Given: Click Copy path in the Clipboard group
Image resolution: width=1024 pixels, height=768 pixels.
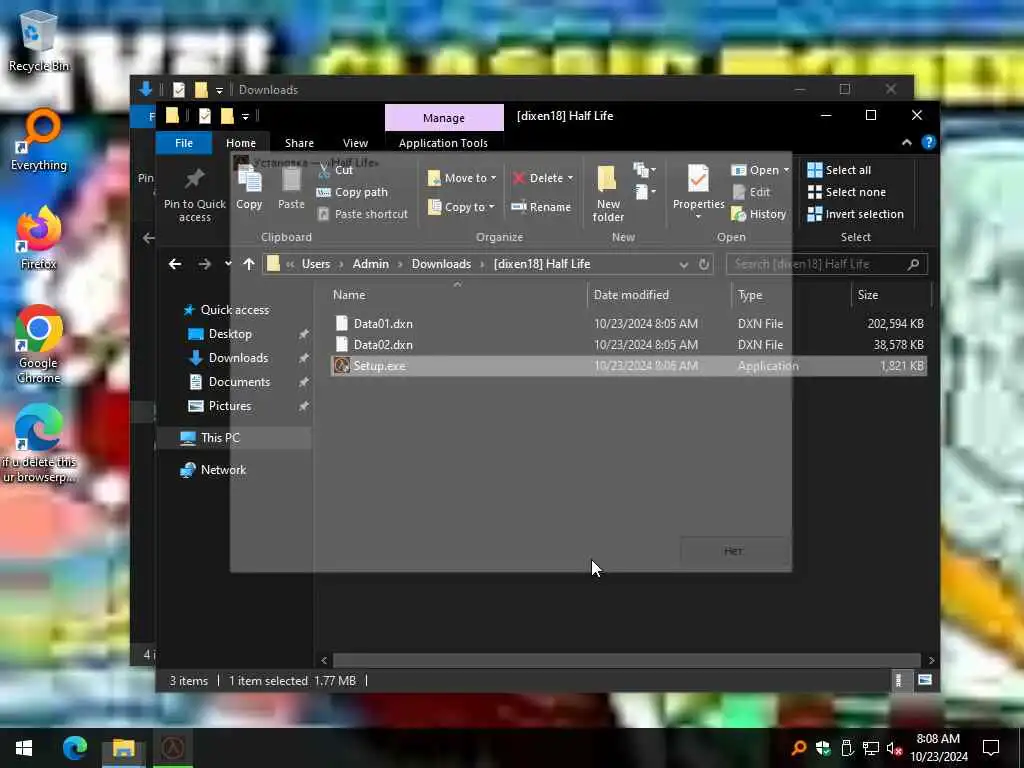Looking at the screenshot, I should (352, 192).
